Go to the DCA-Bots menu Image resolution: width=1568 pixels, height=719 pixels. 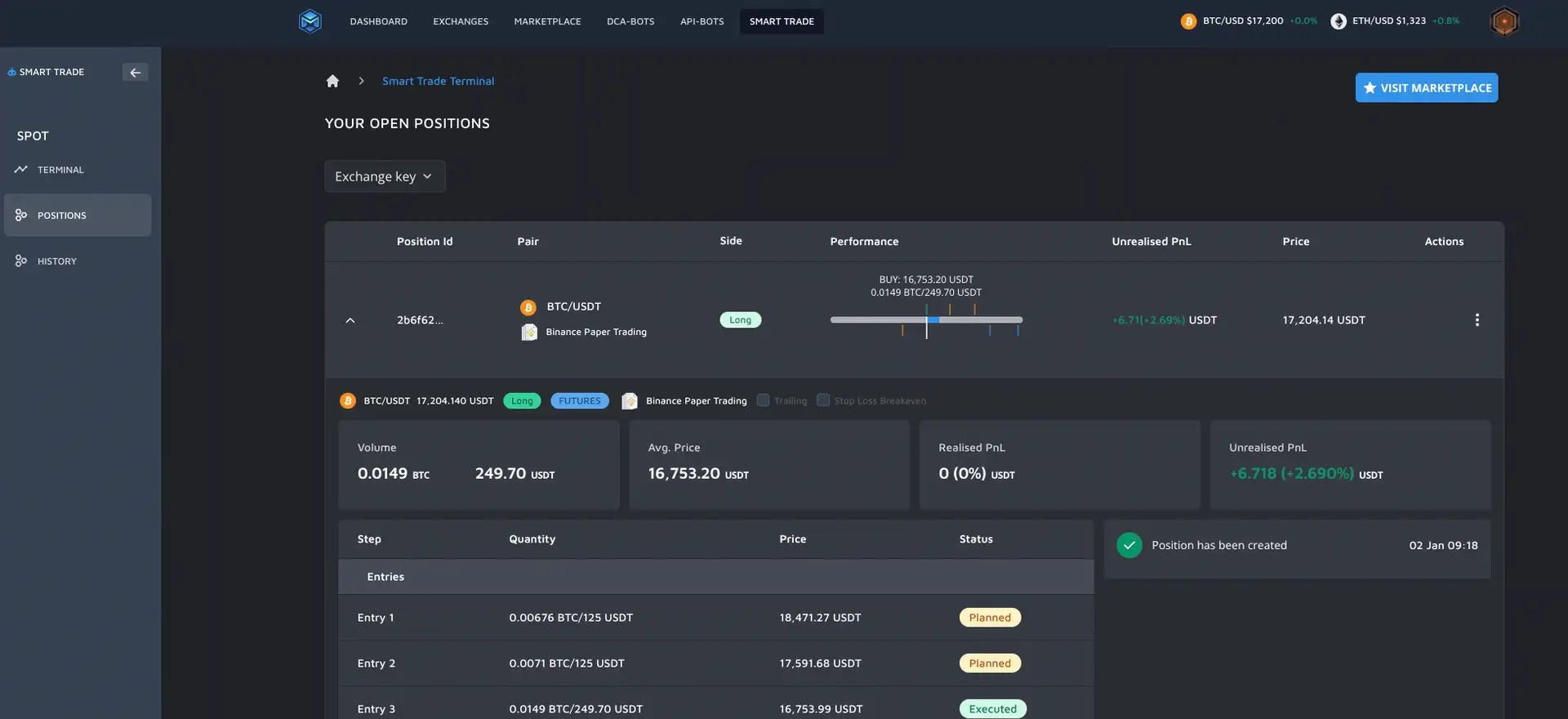click(630, 21)
